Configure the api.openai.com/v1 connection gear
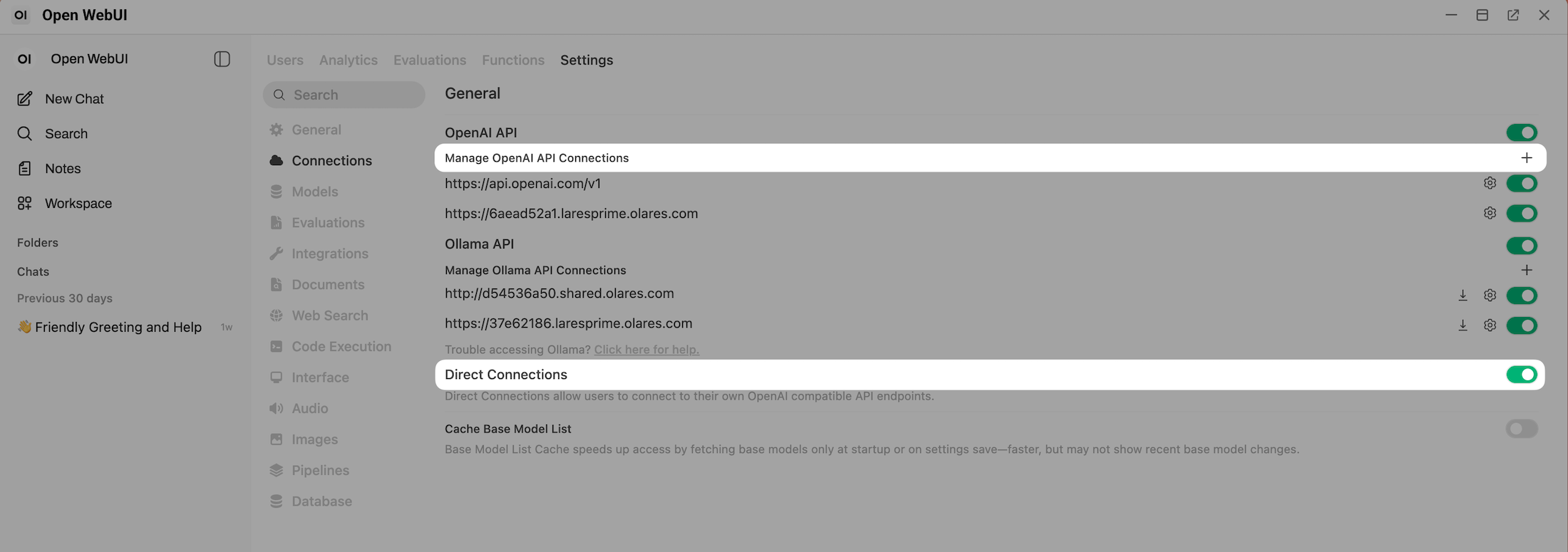This screenshot has height=552, width=1568. (x=1490, y=183)
